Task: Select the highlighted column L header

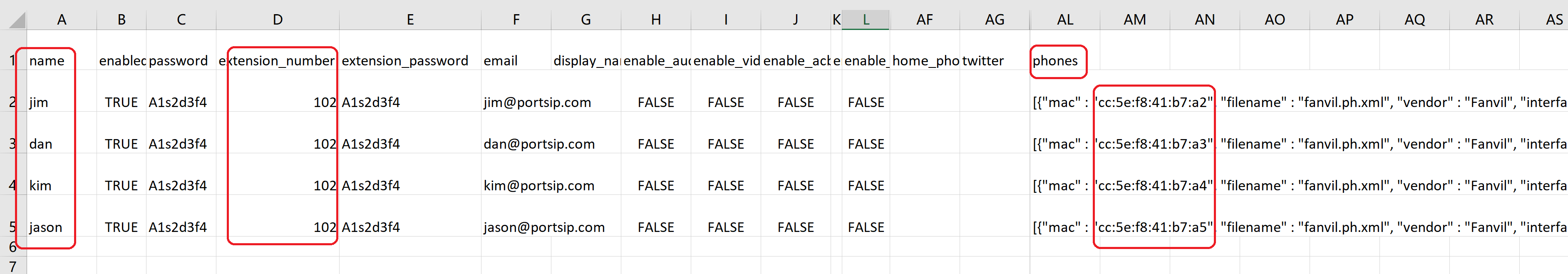Action: [866, 20]
